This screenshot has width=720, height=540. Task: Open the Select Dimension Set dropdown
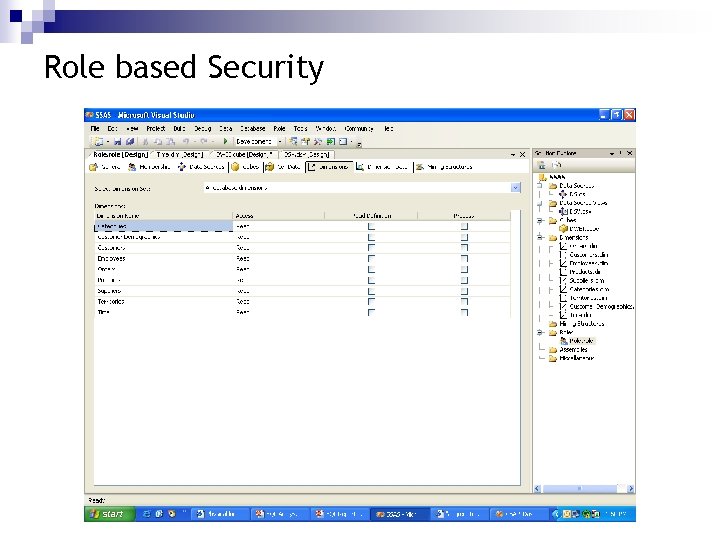(515, 188)
